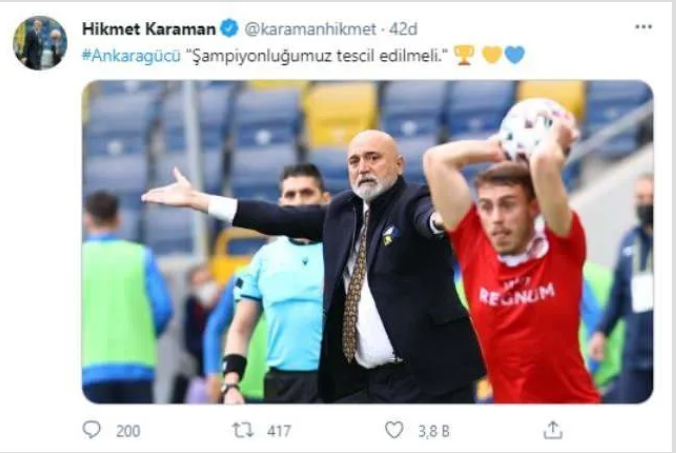Click the Hikmet Karaman display name
The image size is (676, 453).
[149, 29]
